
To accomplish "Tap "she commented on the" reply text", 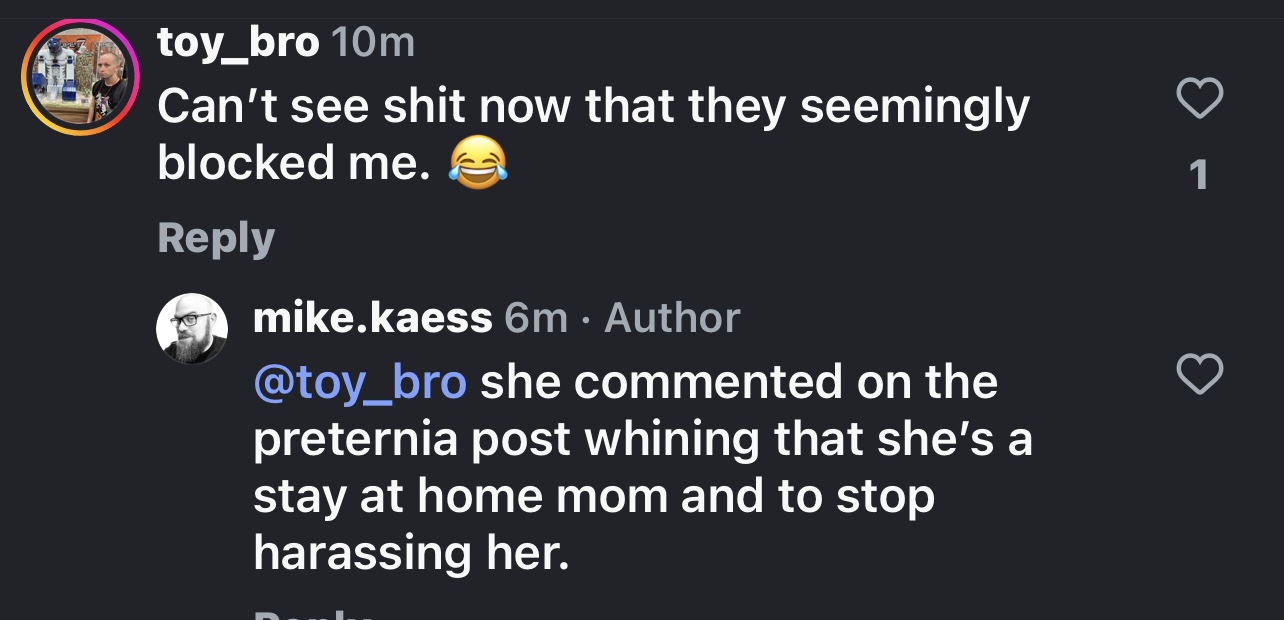I will 739,382.
